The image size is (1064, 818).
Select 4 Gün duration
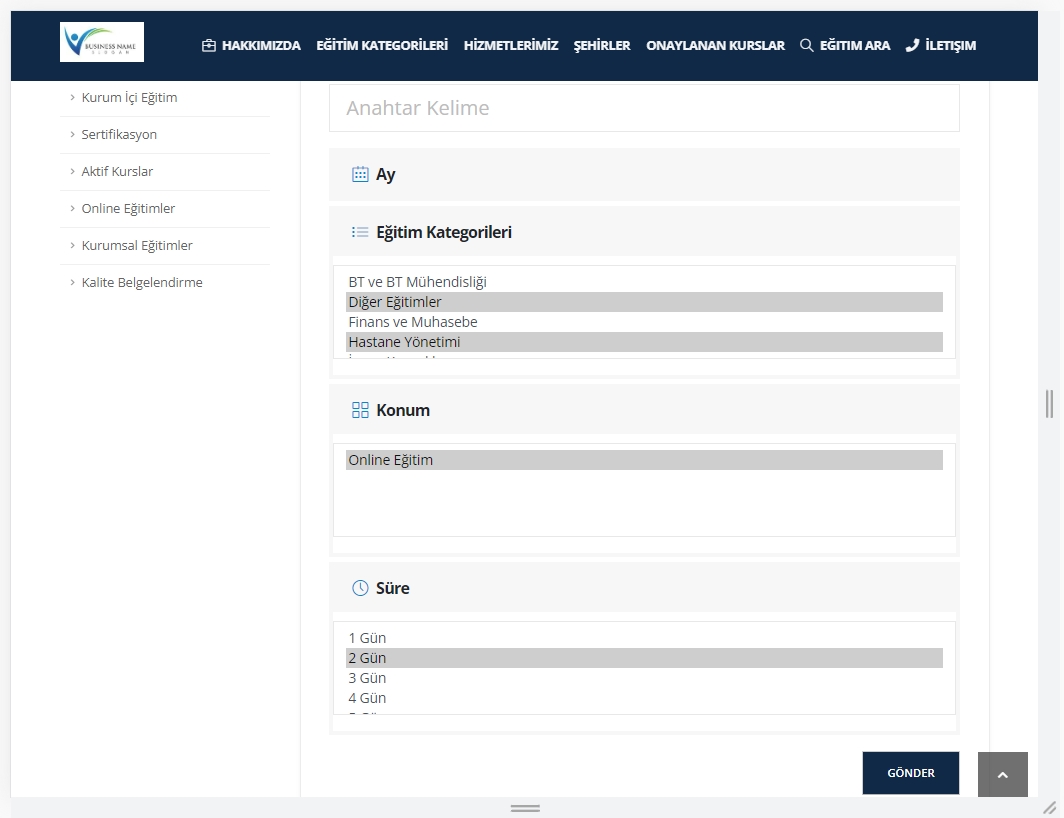(644, 698)
